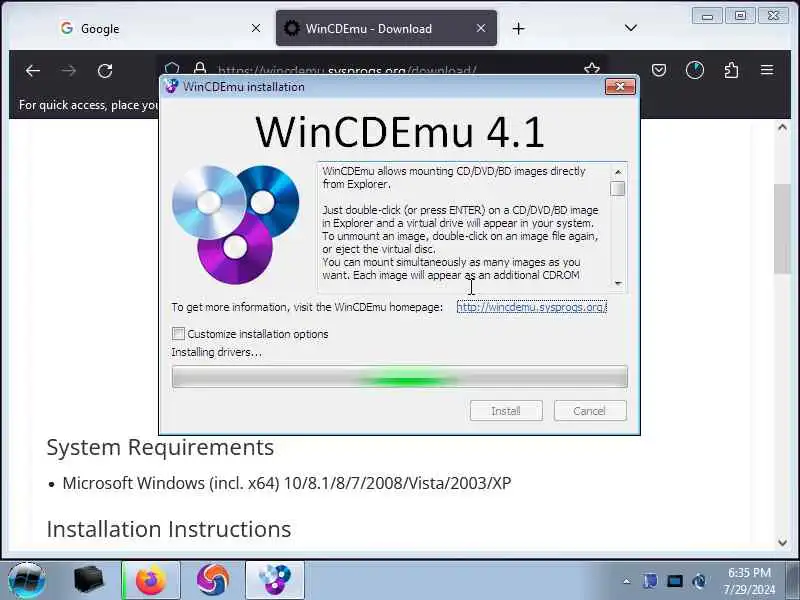
Task: Click the Firefox taskbar icon
Action: 151,581
